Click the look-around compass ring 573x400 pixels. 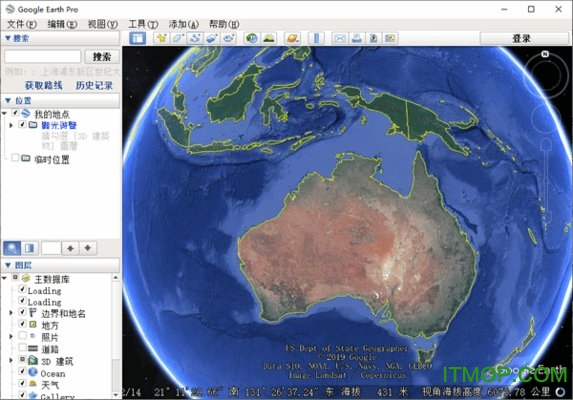point(545,75)
